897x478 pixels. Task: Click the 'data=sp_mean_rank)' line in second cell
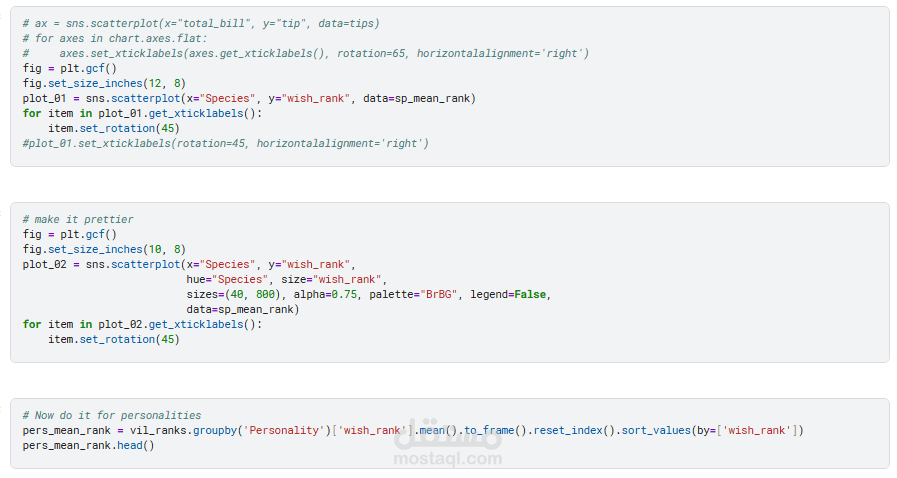pyautogui.click(x=243, y=309)
